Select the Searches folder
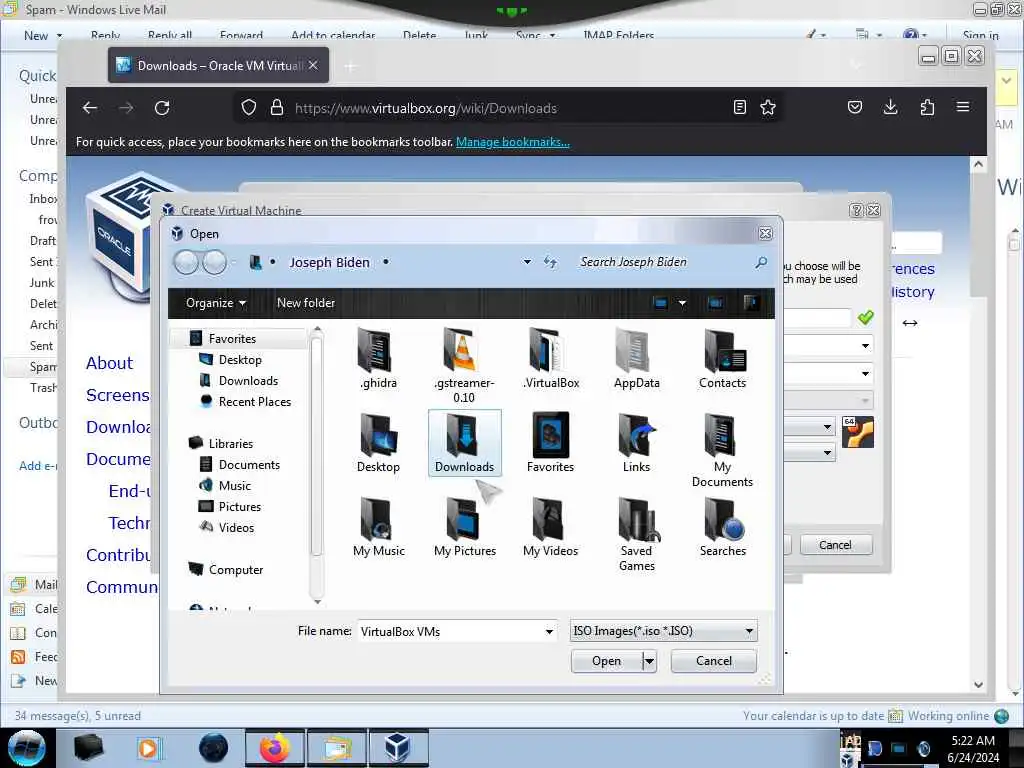 (722, 526)
